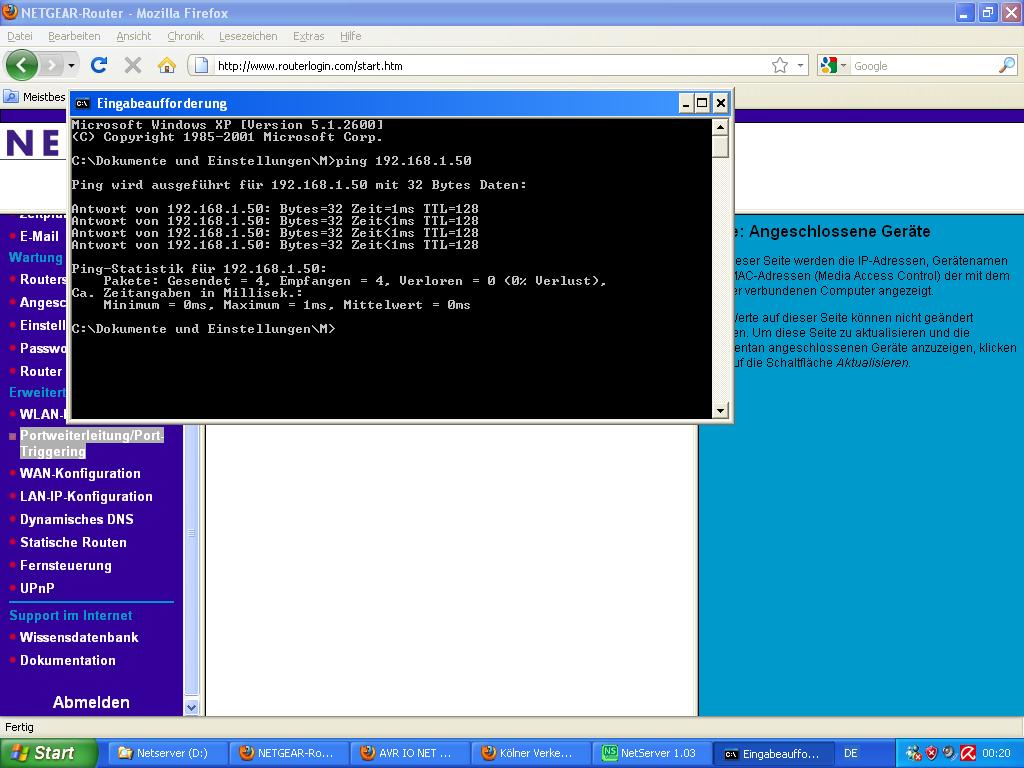
Task: Open the Bearbeiten menu
Action: pyautogui.click(x=74, y=37)
